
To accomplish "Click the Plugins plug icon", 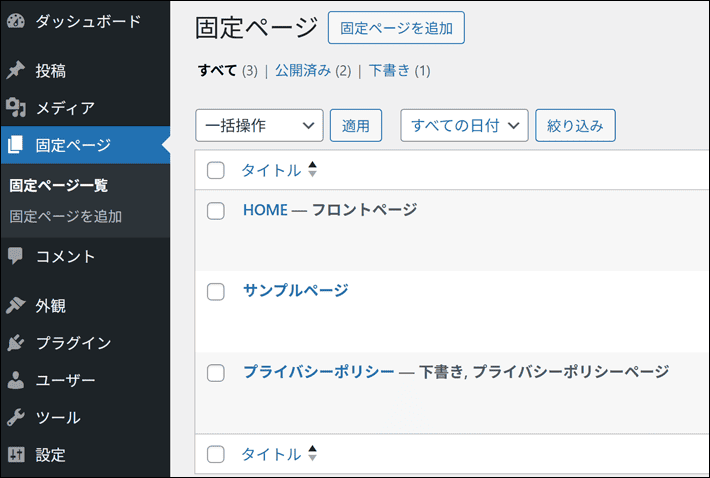I will 15,343.
